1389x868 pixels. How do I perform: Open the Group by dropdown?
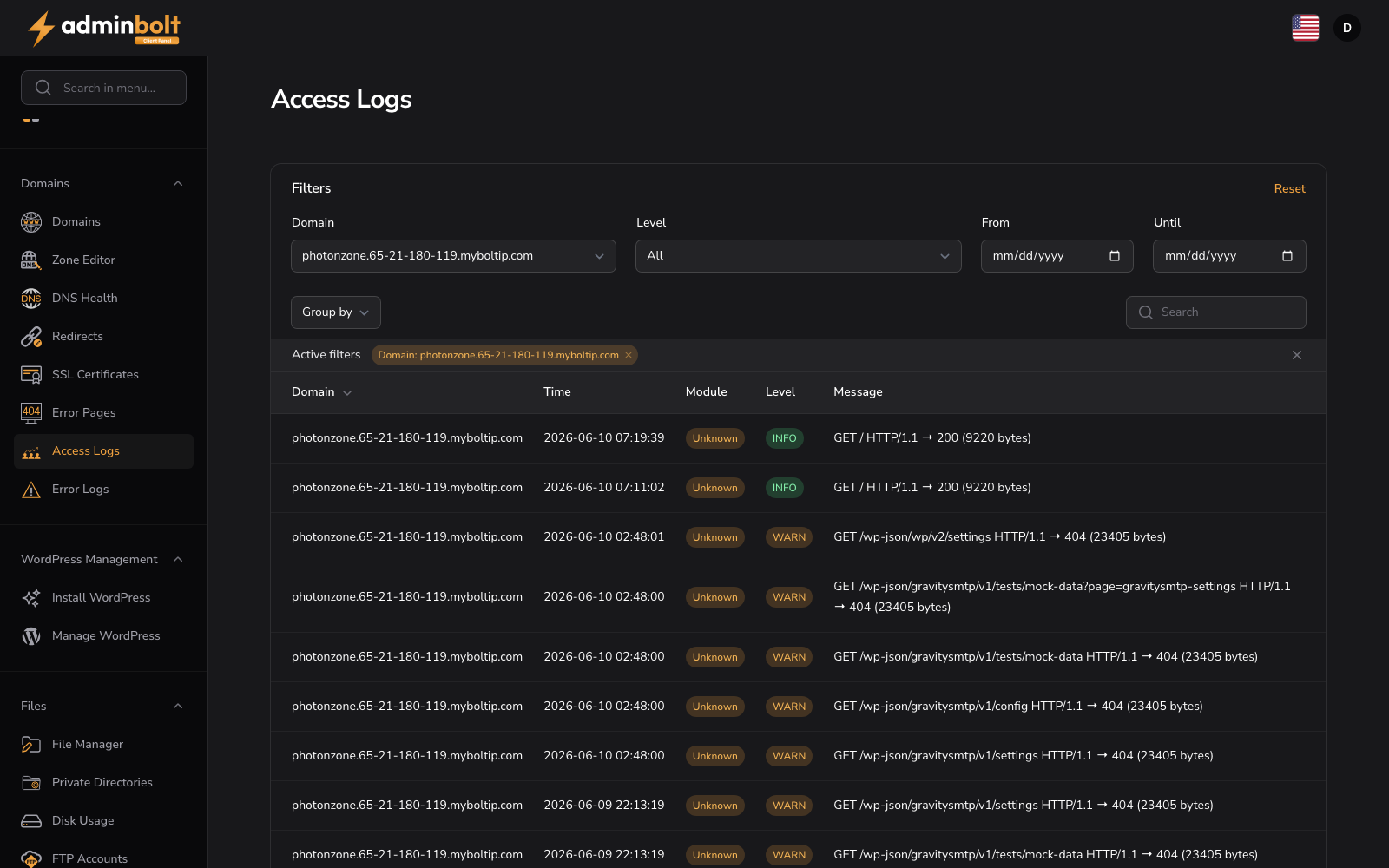pyautogui.click(x=335, y=312)
